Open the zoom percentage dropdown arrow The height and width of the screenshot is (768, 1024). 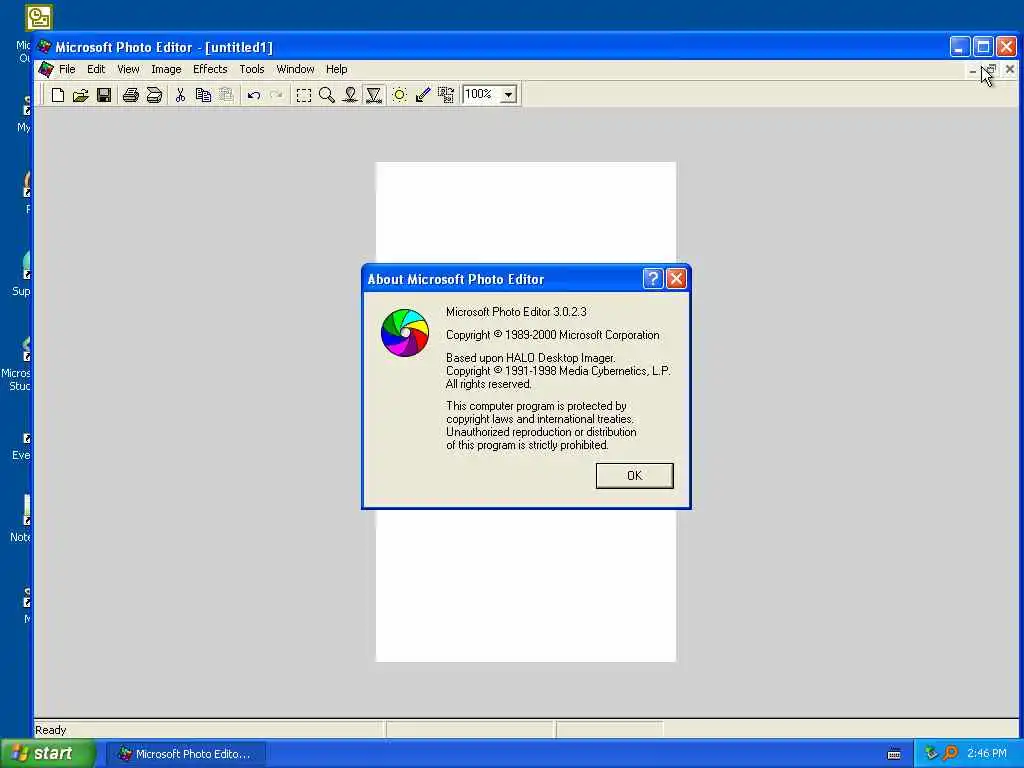[509, 95]
